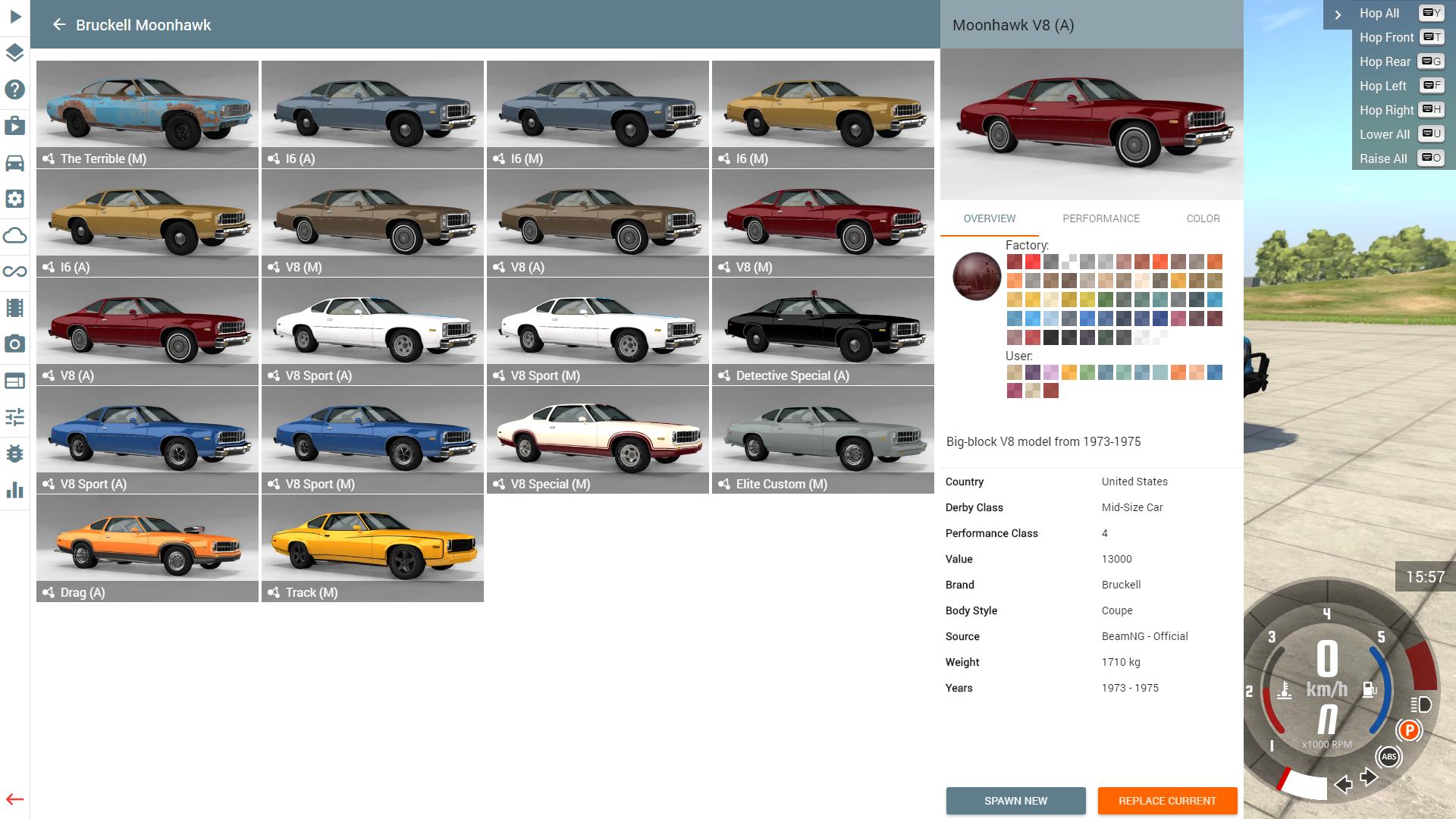Click the play icon in left sidebar
1456x819 pixels.
click(x=15, y=17)
